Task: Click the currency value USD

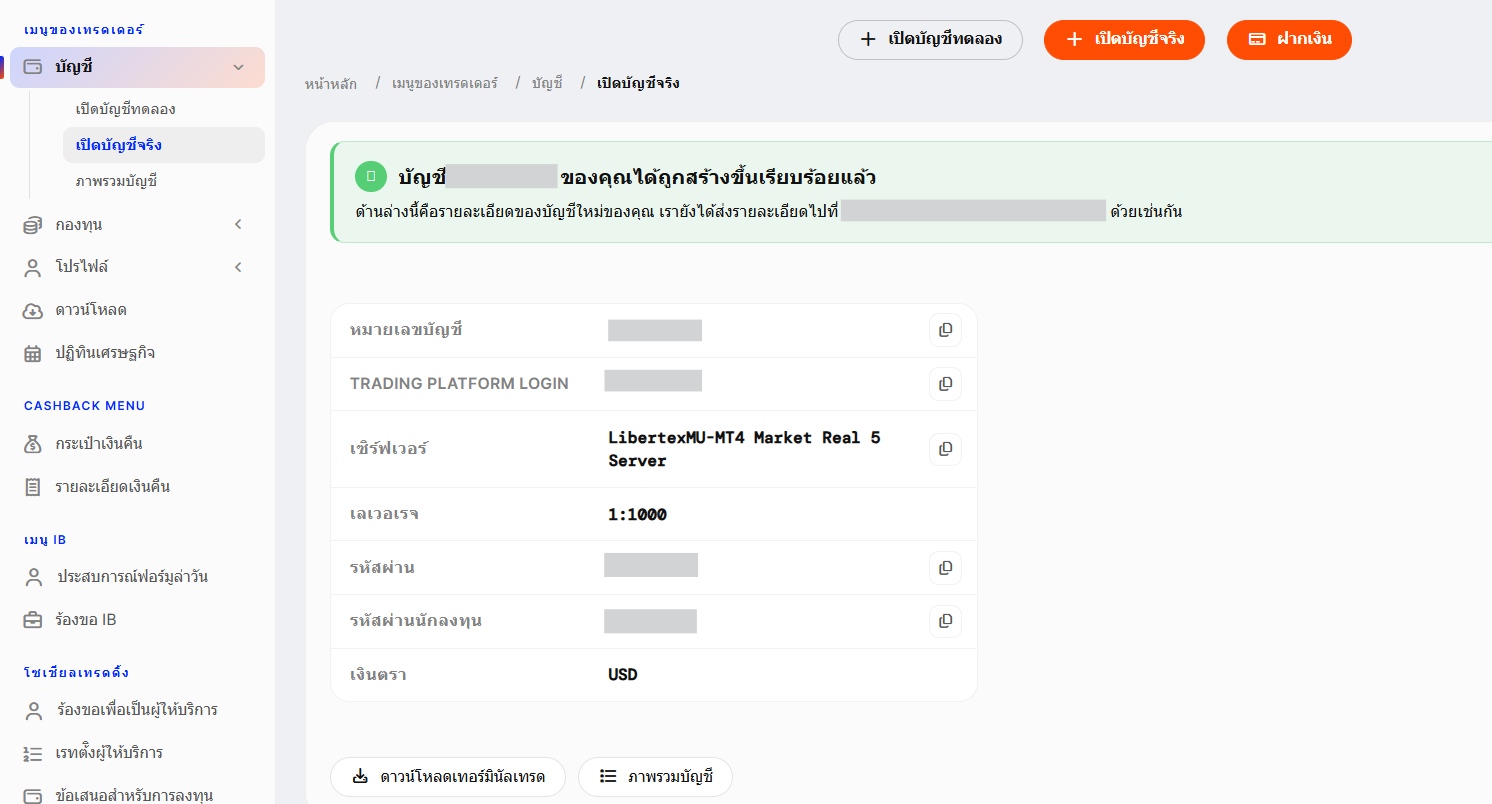Action: (622, 675)
